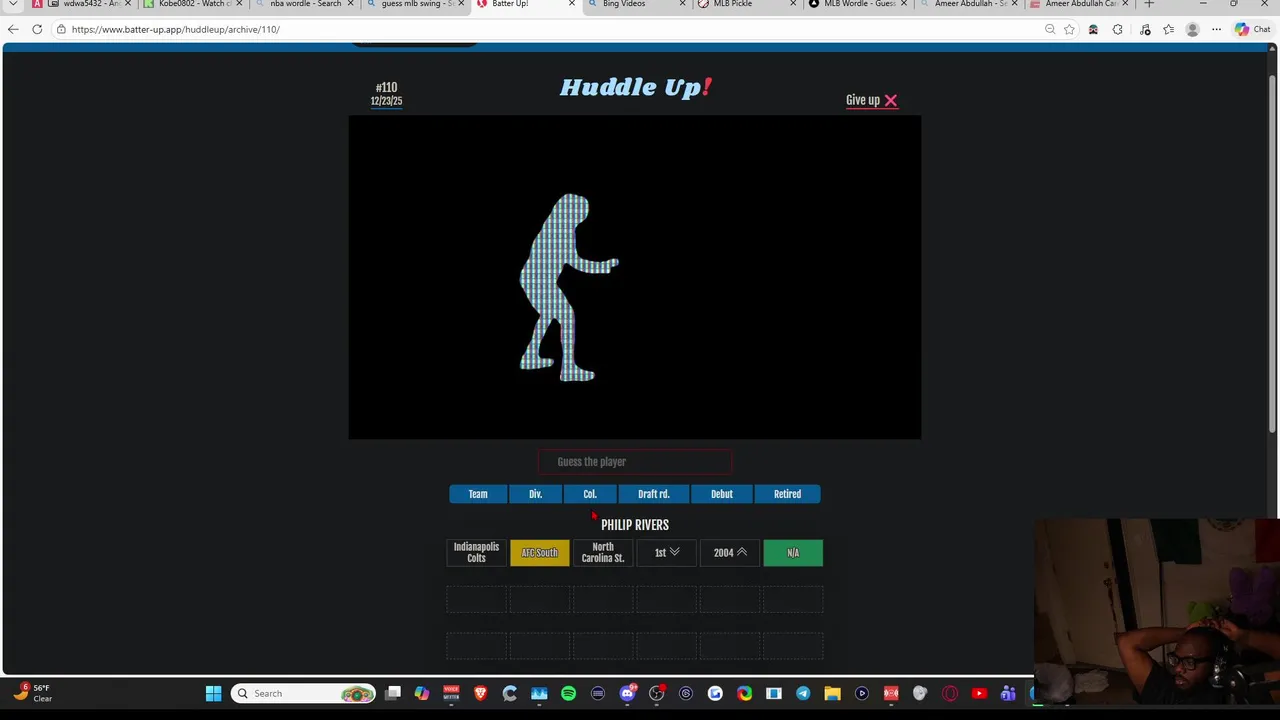Click the Draft rd. column header

(654, 494)
